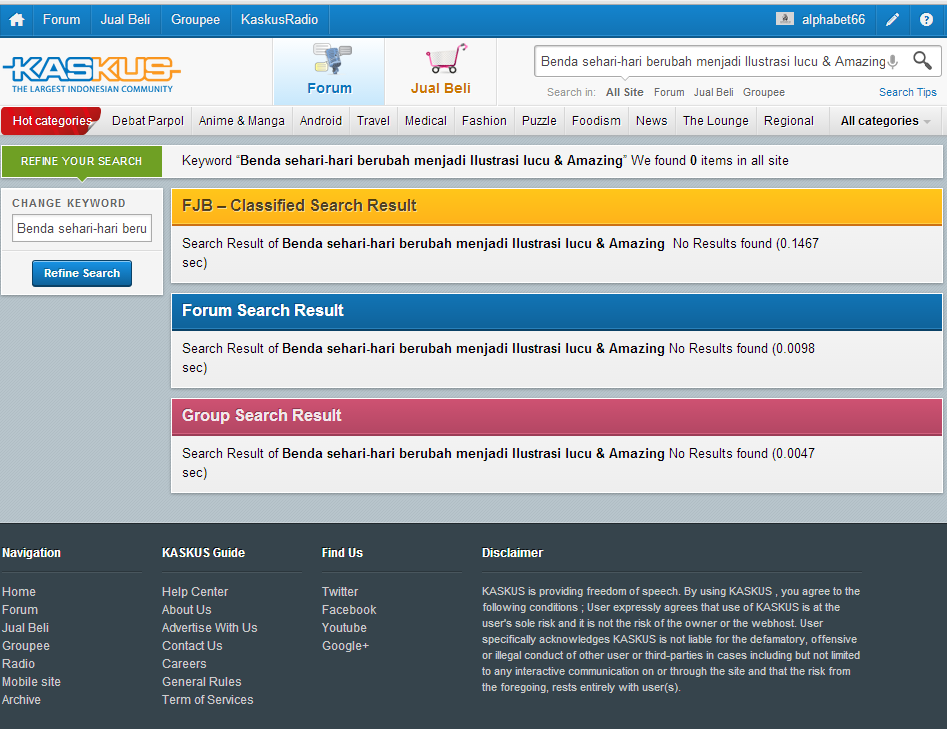947x729 pixels.
Task: Click the KASKUS logo
Action: 91,74
